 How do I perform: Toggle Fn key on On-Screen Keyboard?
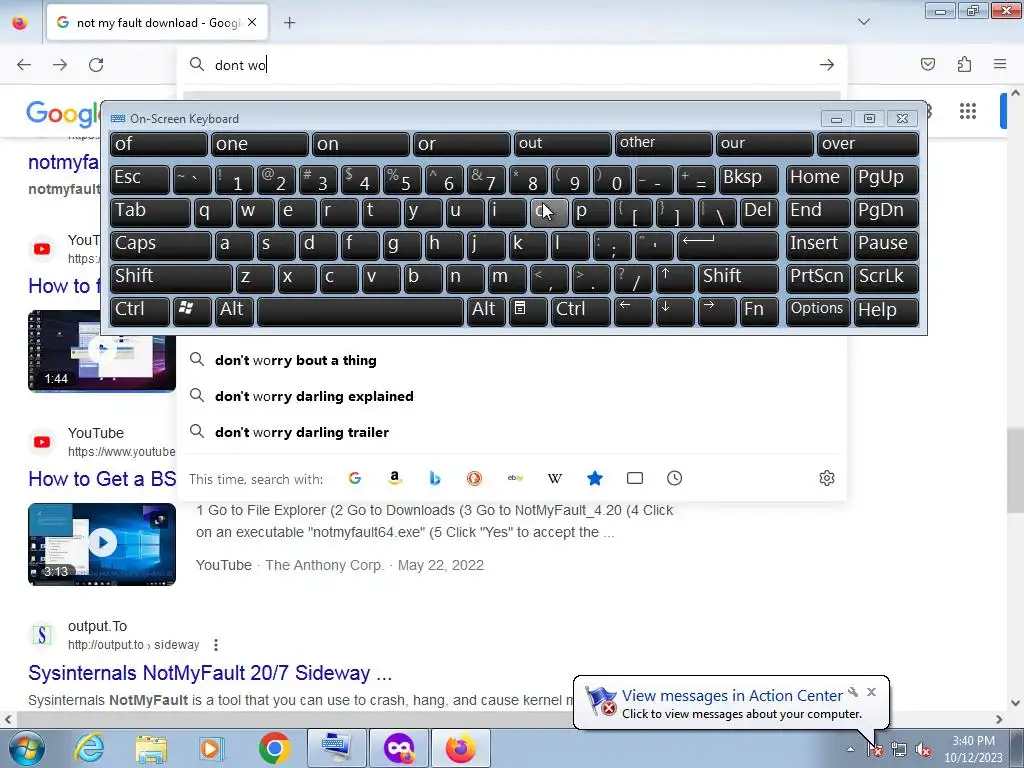click(759, 310)
